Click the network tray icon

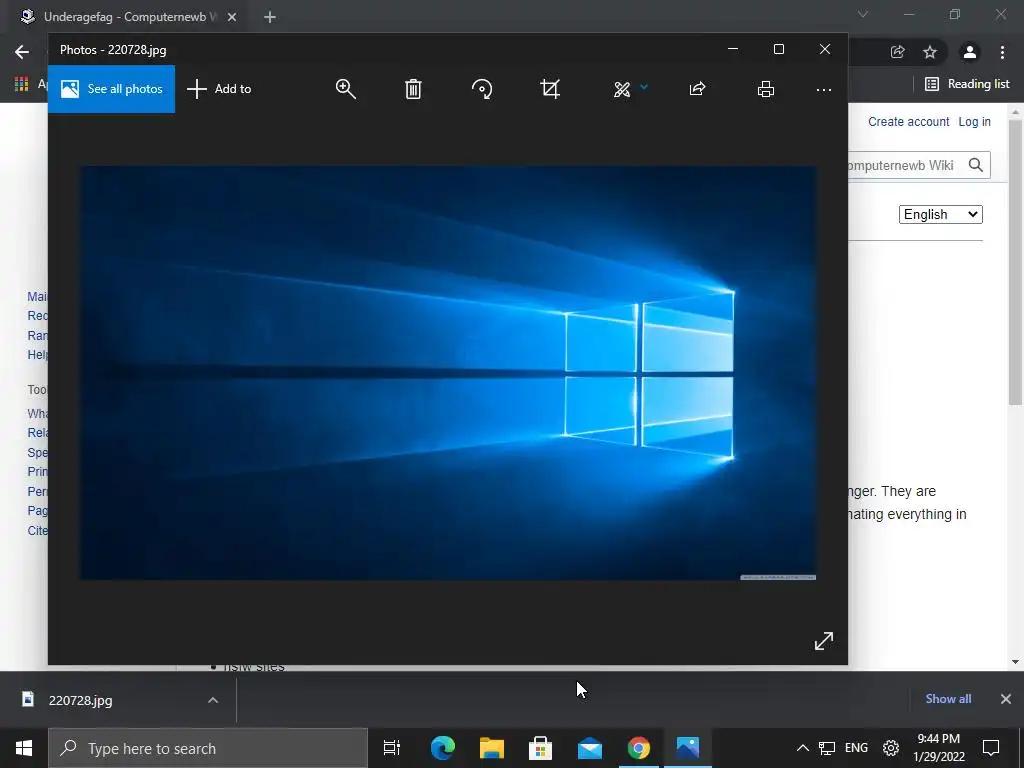click(x=827, y=748)
